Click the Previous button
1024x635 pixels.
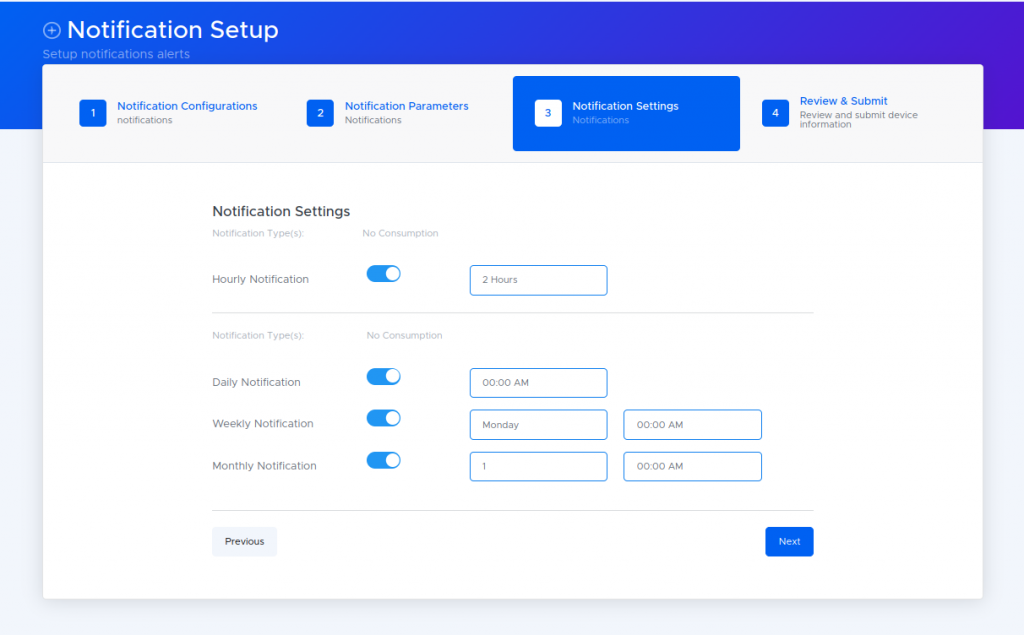(x=244, y=541)
